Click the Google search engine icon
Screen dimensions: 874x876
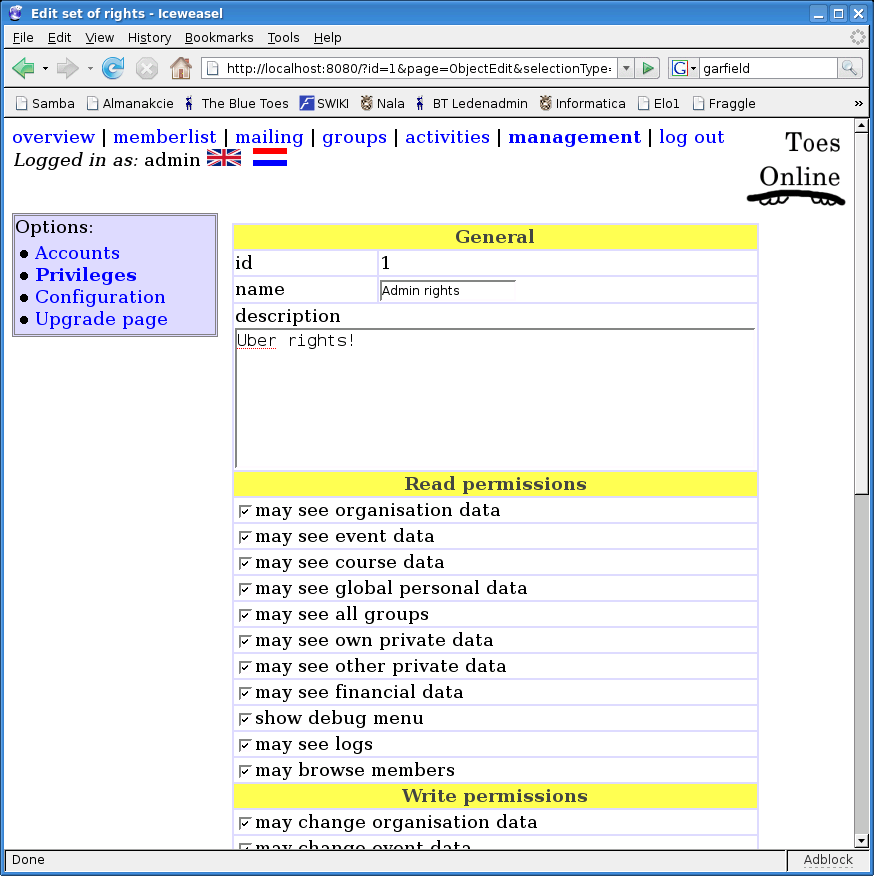coord(679,68)
